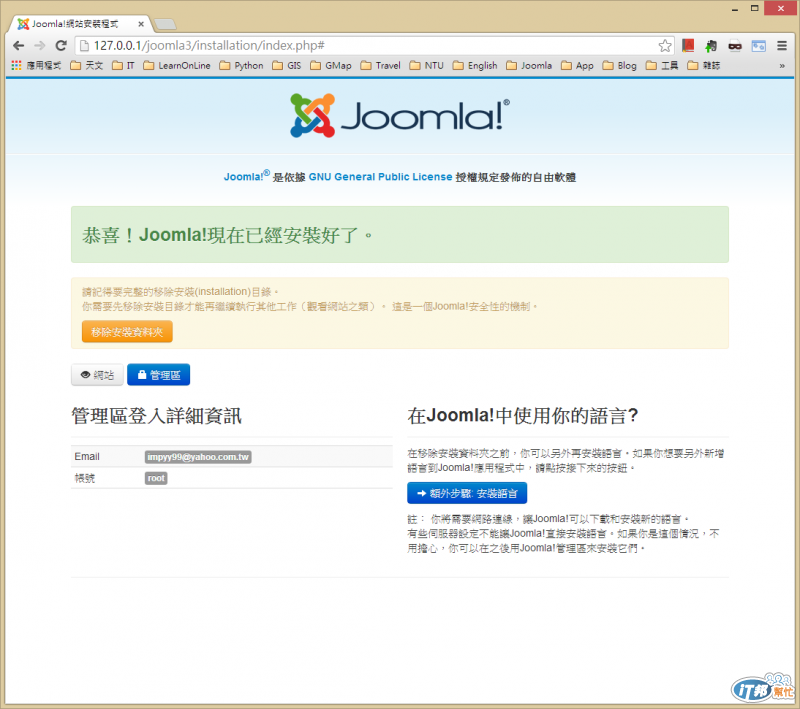This screenshot has width=800, height=709.
Task: Minimize the browser window
Action: point(735,9)
